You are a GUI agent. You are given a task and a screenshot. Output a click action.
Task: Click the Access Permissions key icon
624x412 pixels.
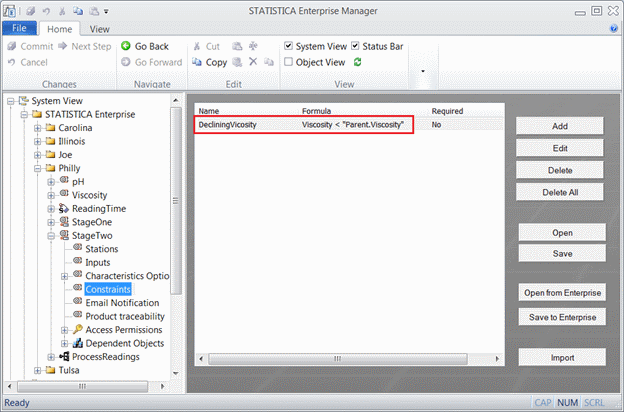[78, 330]
